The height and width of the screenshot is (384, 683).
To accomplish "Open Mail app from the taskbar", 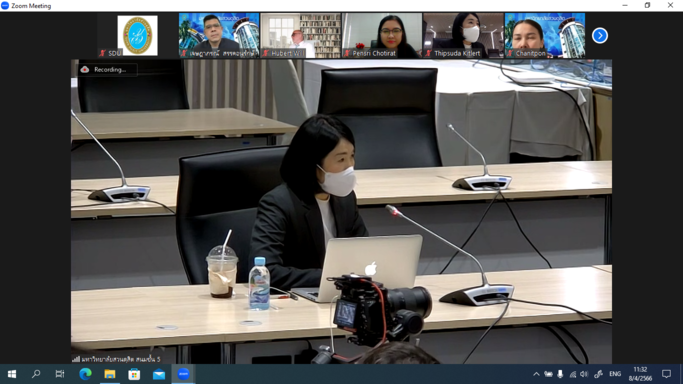I will pyautogui.click(x=159, y=374).
